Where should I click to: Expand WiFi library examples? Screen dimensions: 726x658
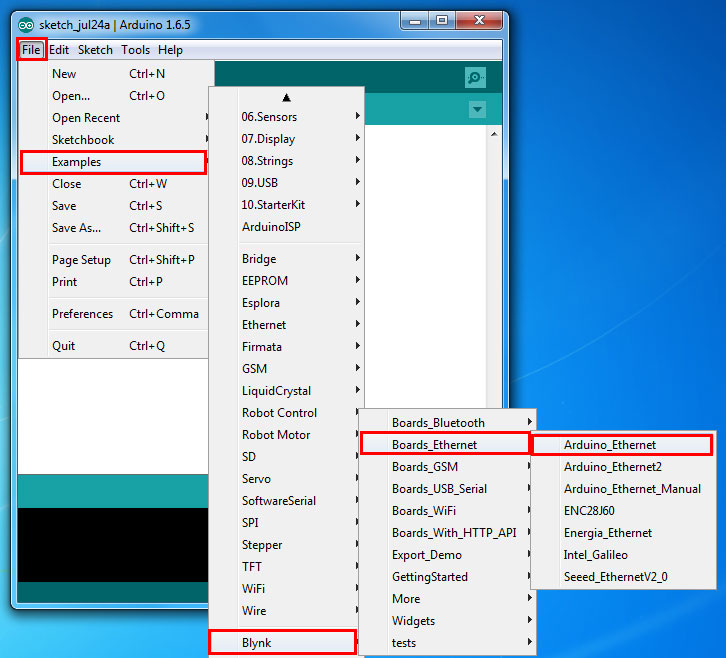point(285,589)
